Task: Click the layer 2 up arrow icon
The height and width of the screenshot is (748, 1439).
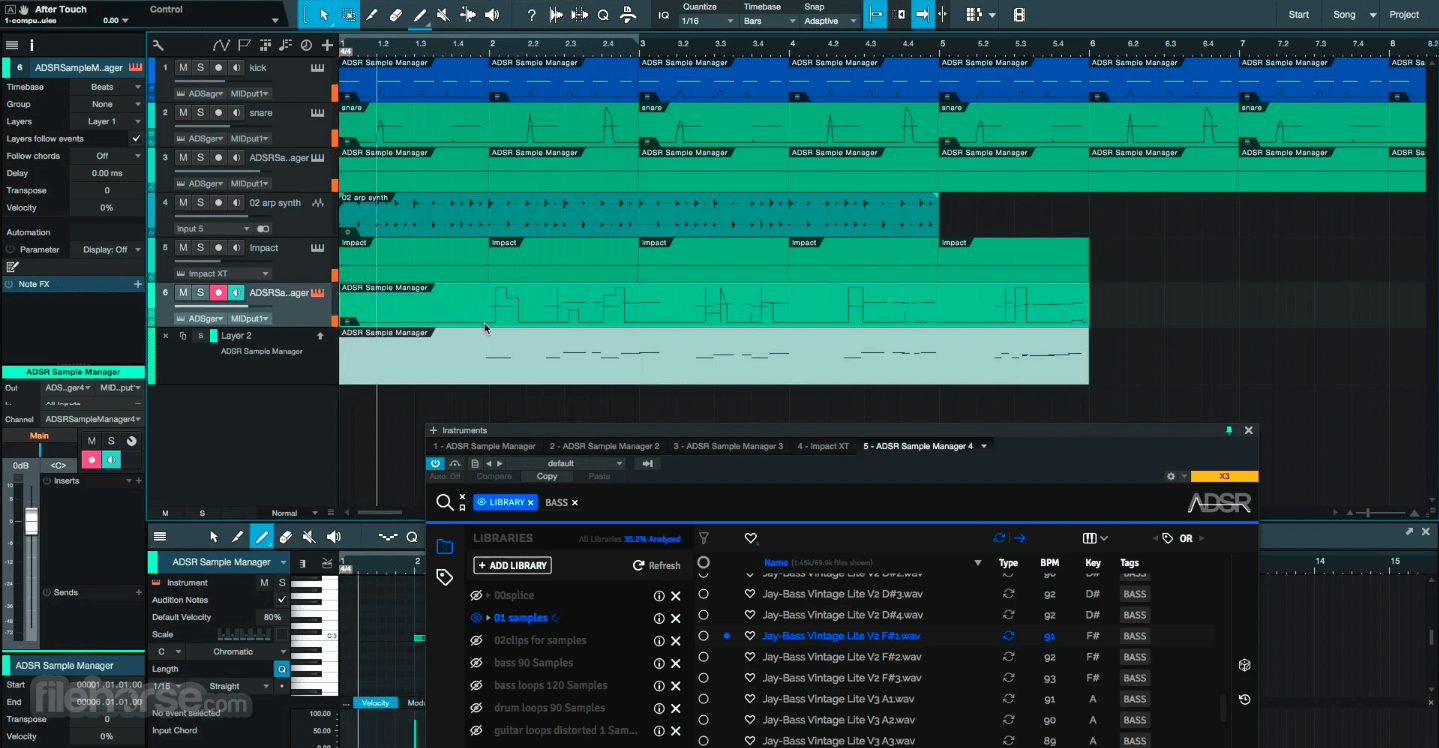Action: pyautogui.click(x=320, y=336)
